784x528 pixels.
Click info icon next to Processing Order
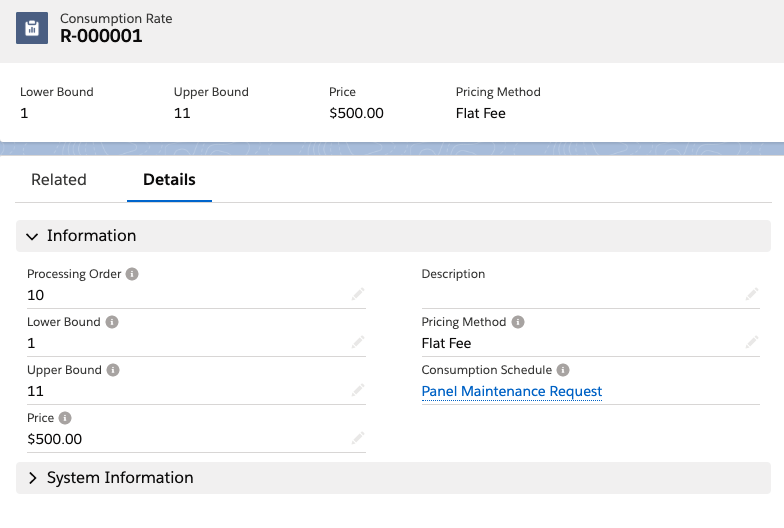[133, 274]
